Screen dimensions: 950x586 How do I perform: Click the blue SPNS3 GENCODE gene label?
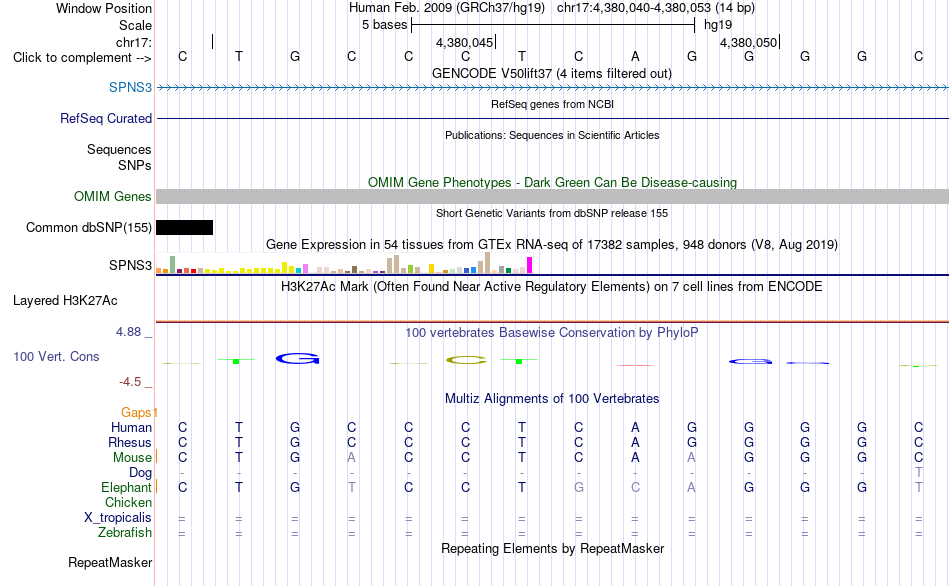coord(130,87)
